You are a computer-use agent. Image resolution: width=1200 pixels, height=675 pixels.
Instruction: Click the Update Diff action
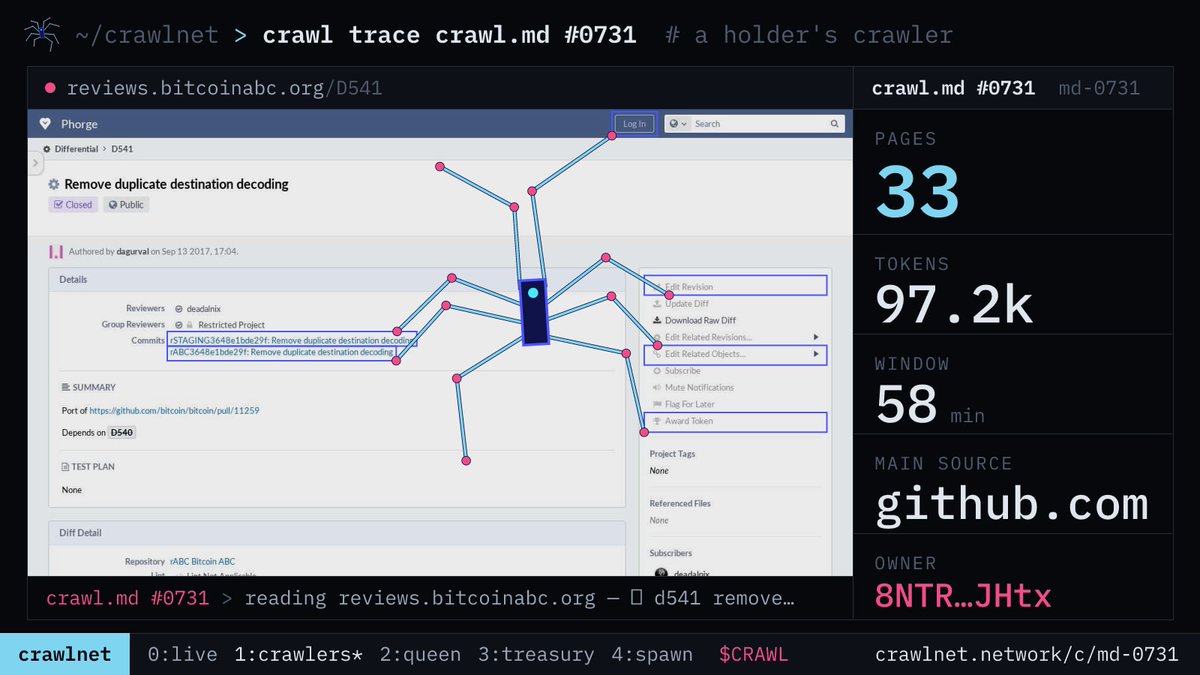click(x=687, y=304)
